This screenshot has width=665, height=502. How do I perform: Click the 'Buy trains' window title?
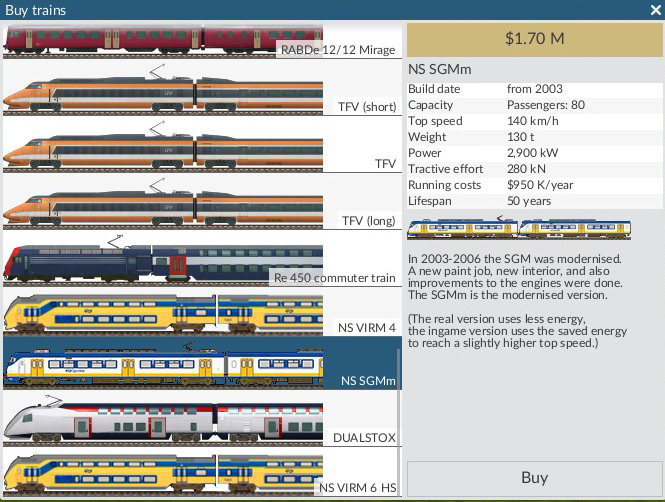[x=36, y=10]
